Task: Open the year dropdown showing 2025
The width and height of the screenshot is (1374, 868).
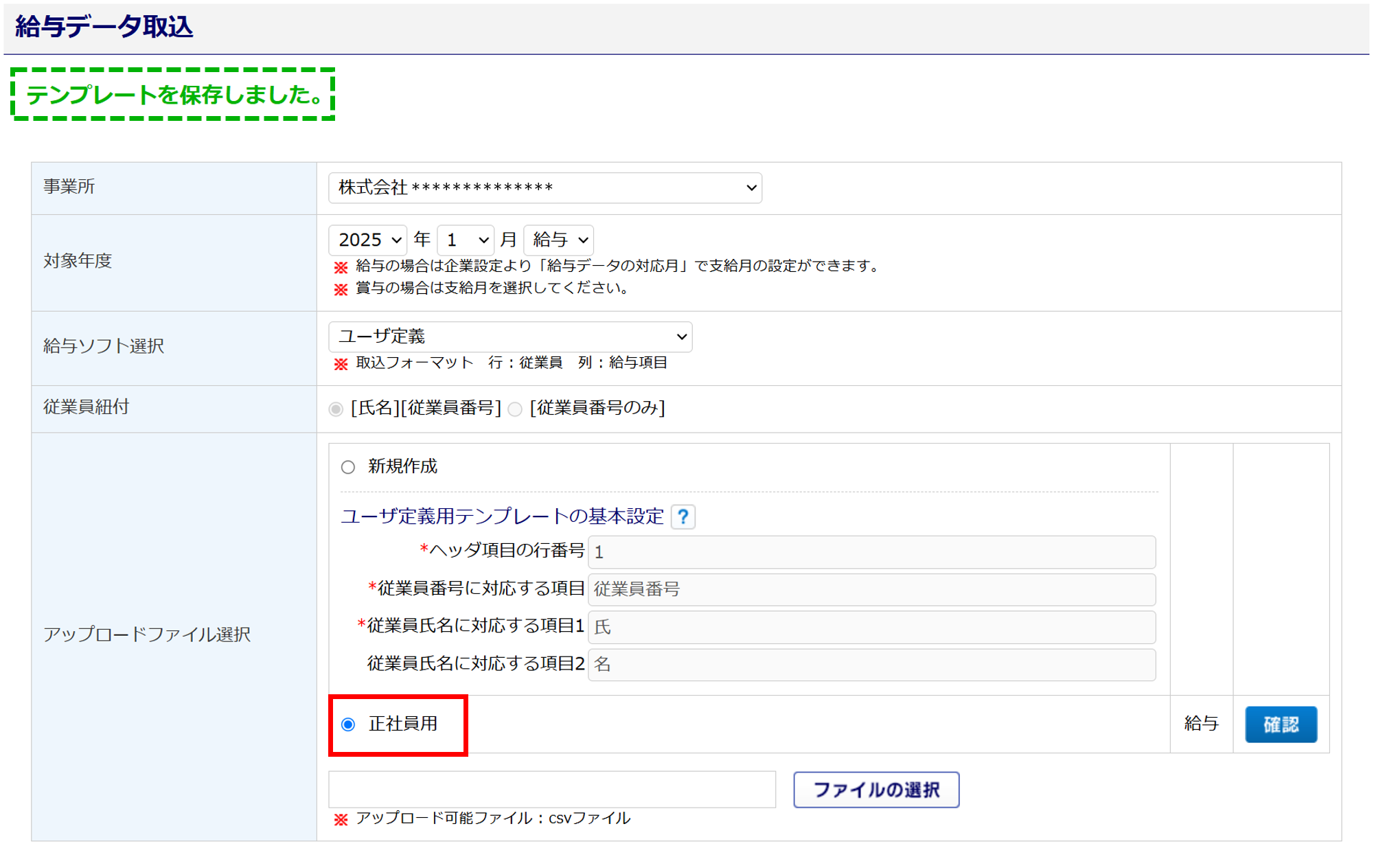Action: [368, 240]
